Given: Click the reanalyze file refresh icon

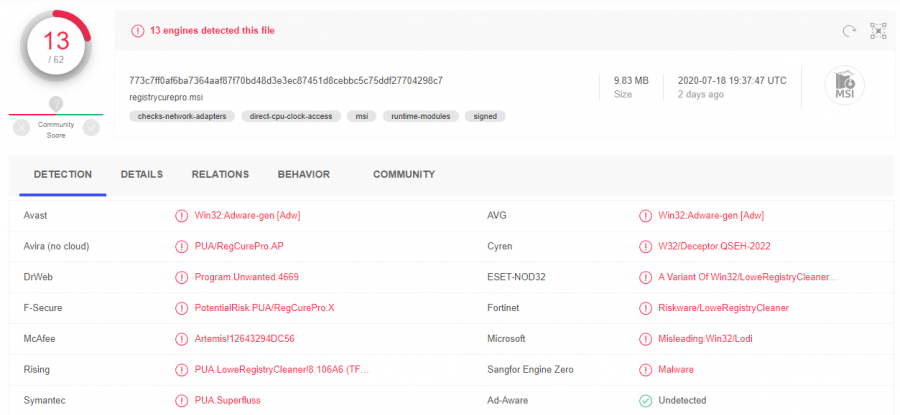Looking at the screenshot, I should click(x=849, y=31).
